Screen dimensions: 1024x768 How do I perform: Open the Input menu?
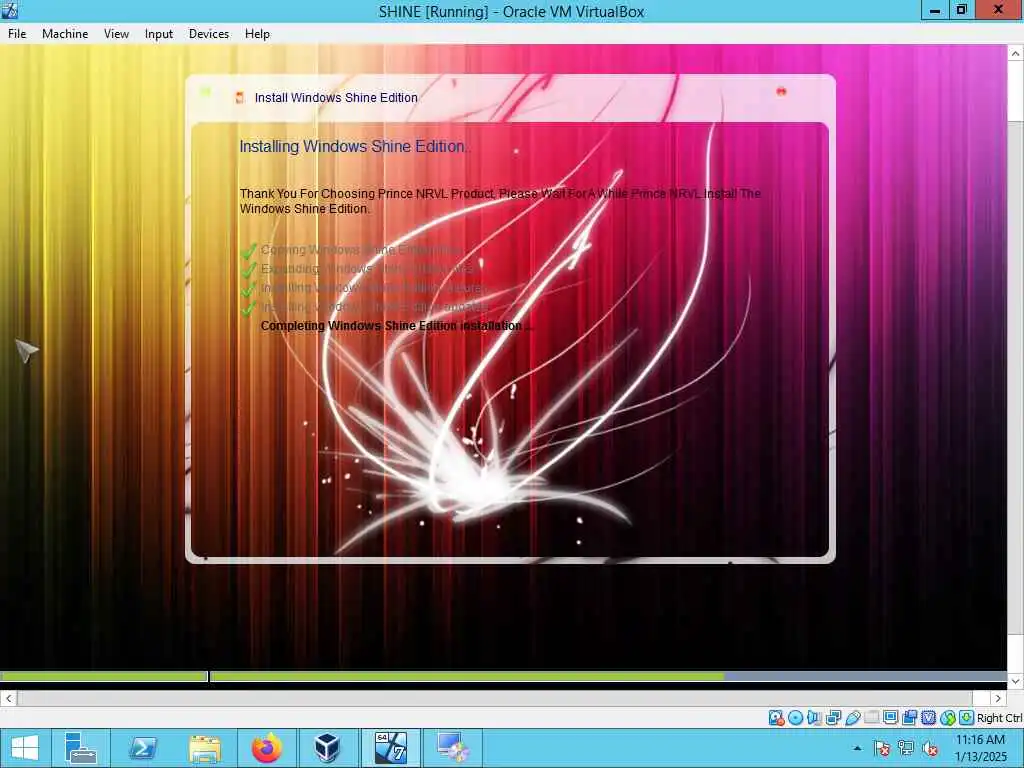159,34
